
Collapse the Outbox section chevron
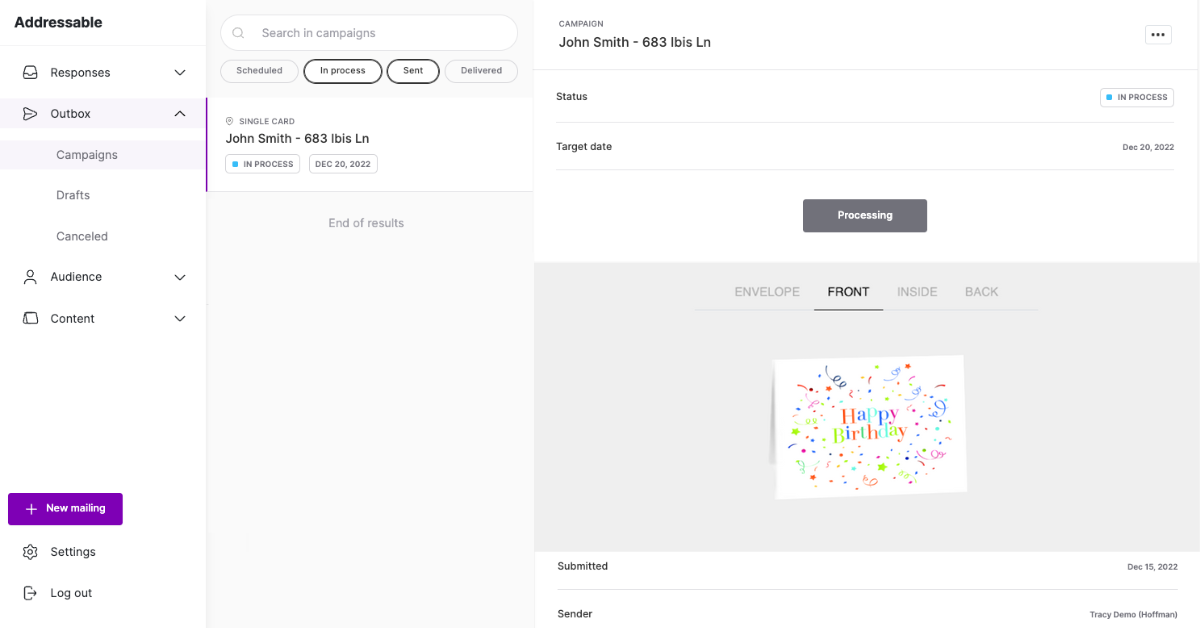[x=180, y=113]
